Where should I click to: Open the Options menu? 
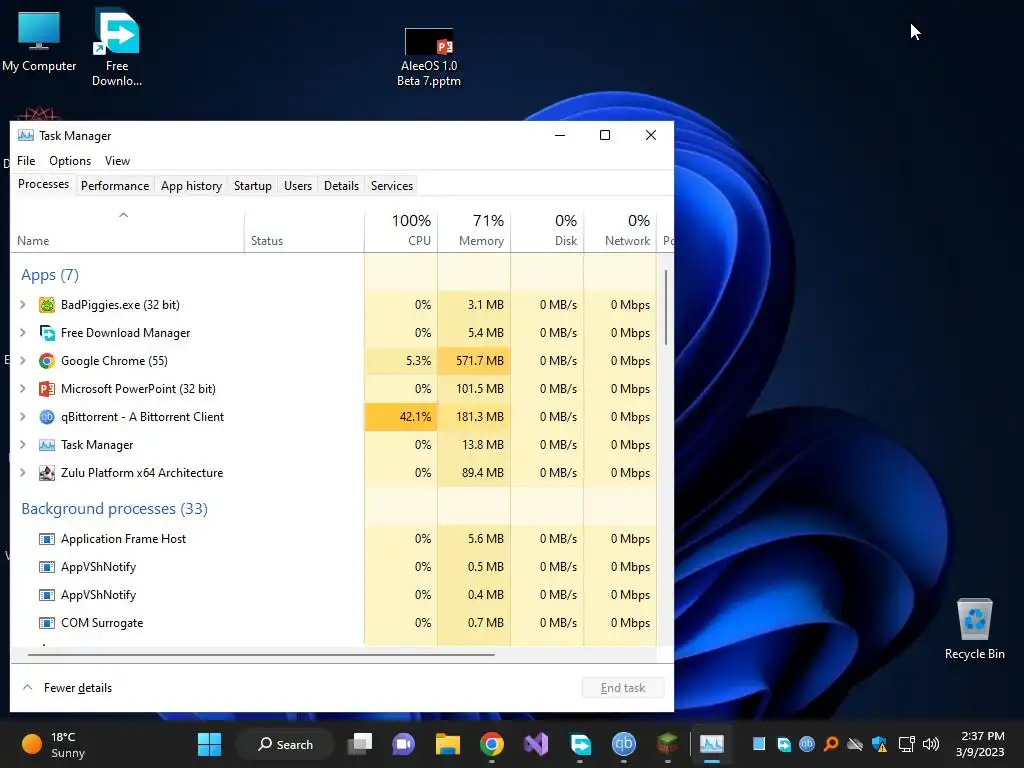tap(70, 161)
